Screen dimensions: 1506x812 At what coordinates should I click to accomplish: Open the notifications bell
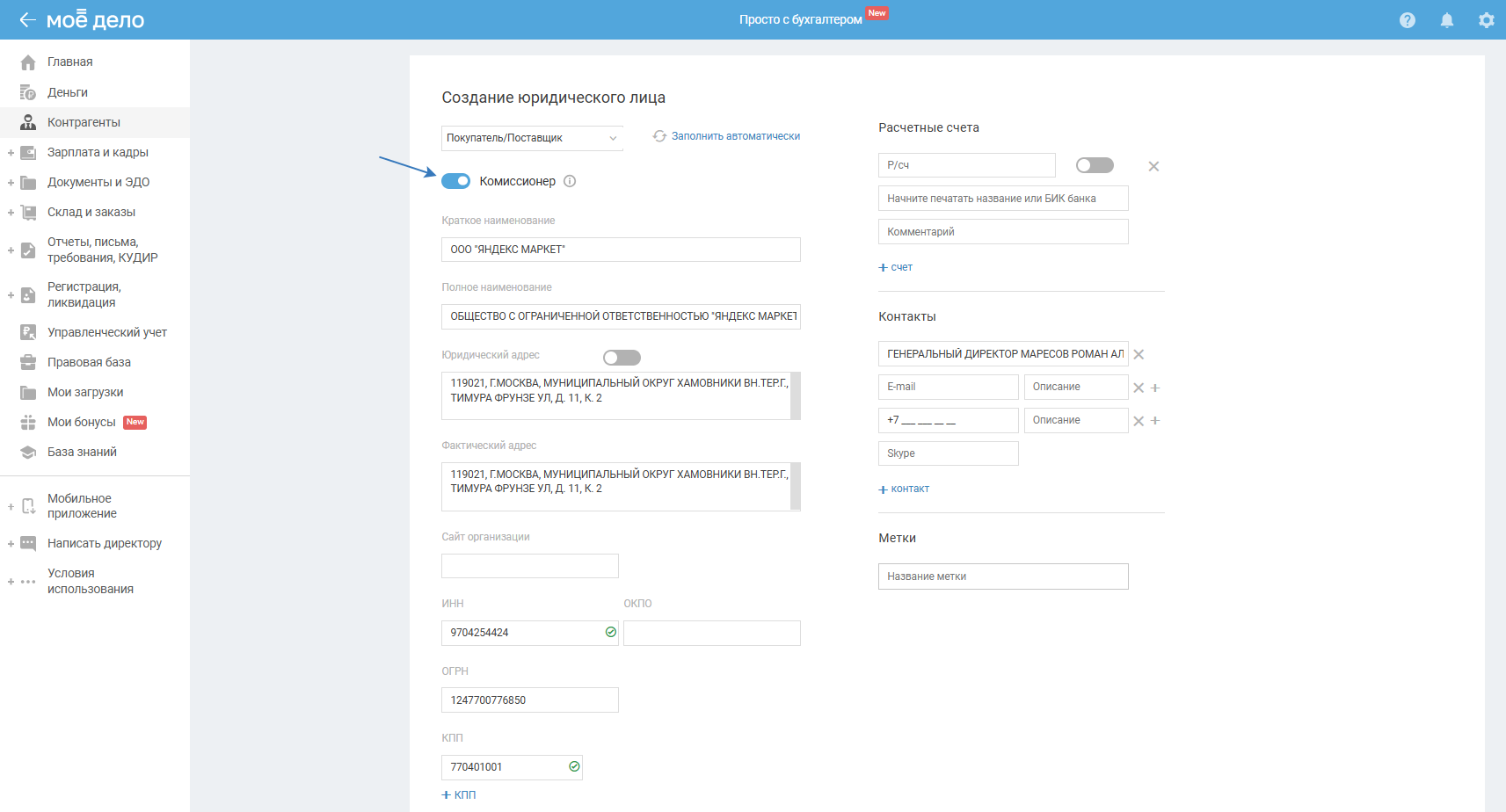pyautogui.click(x=1447, y=20)
